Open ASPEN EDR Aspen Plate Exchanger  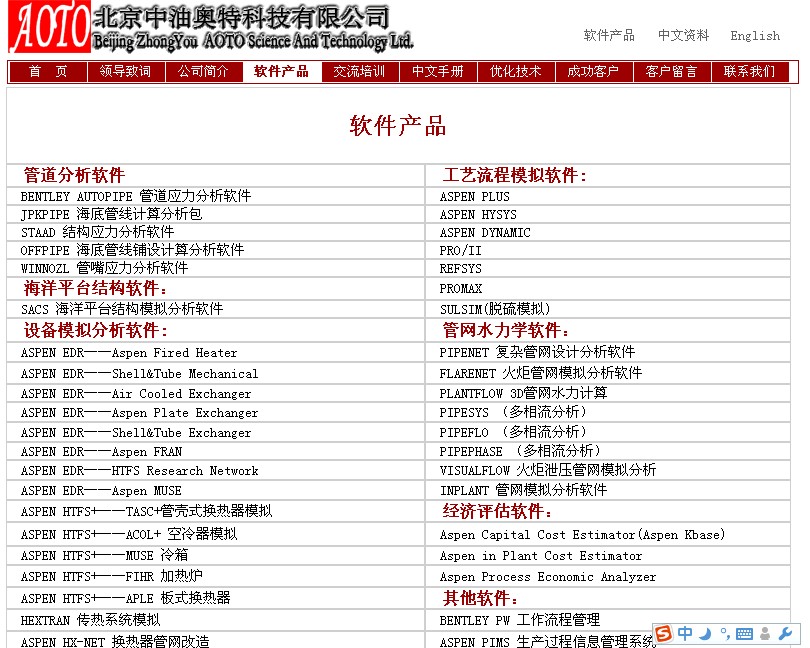click(139, 413)
